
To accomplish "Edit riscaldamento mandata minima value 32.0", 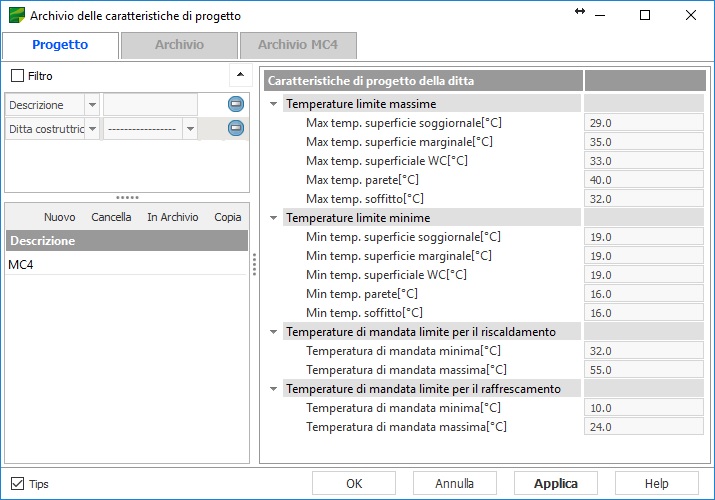I will [x=643, y=351].
